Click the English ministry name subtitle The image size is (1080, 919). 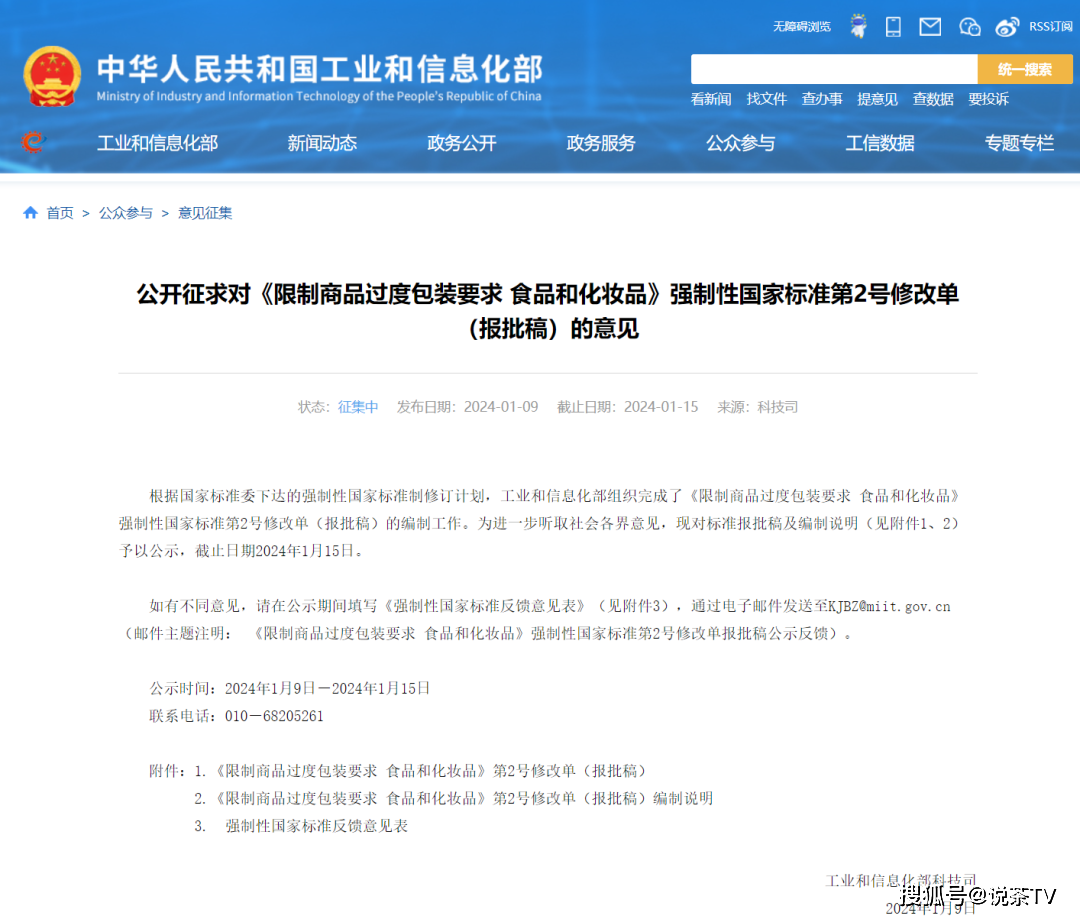[319, 96]
